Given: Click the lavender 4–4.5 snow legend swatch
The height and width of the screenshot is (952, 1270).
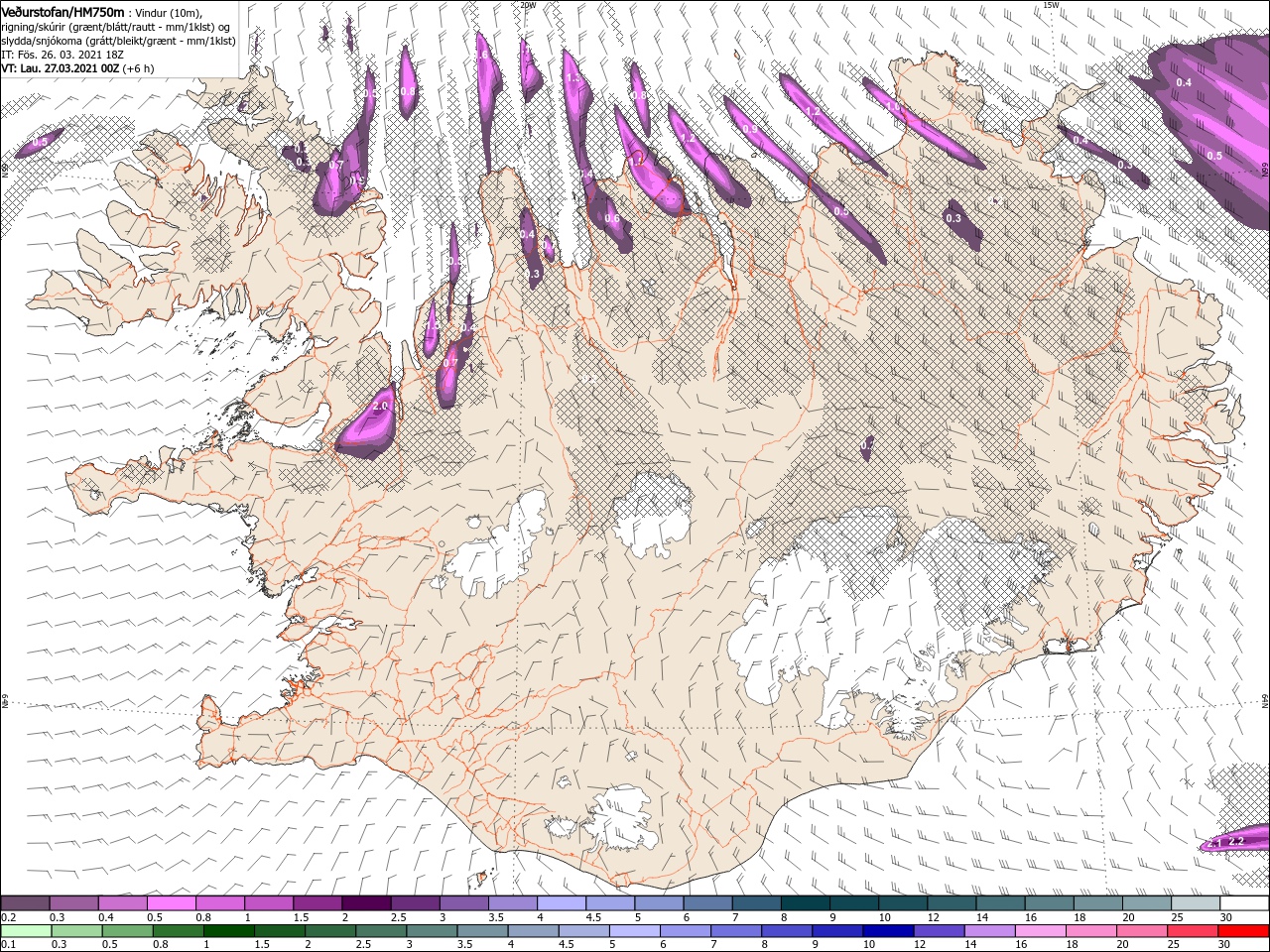Looking at the screenshot, I should pos(562,903).
